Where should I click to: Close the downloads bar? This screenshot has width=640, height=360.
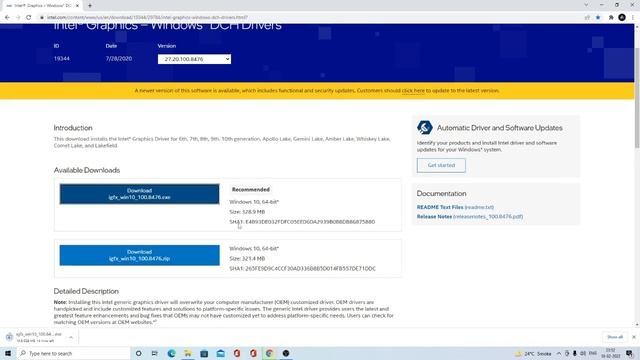[634, 337]
